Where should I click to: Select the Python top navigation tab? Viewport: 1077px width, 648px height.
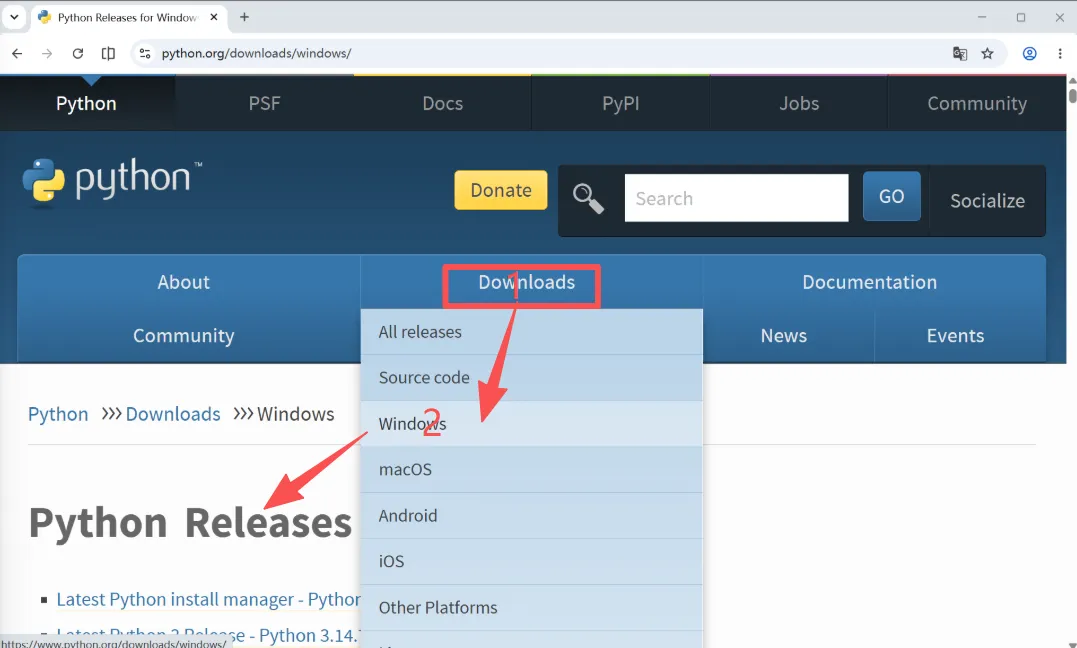[87, 103]
